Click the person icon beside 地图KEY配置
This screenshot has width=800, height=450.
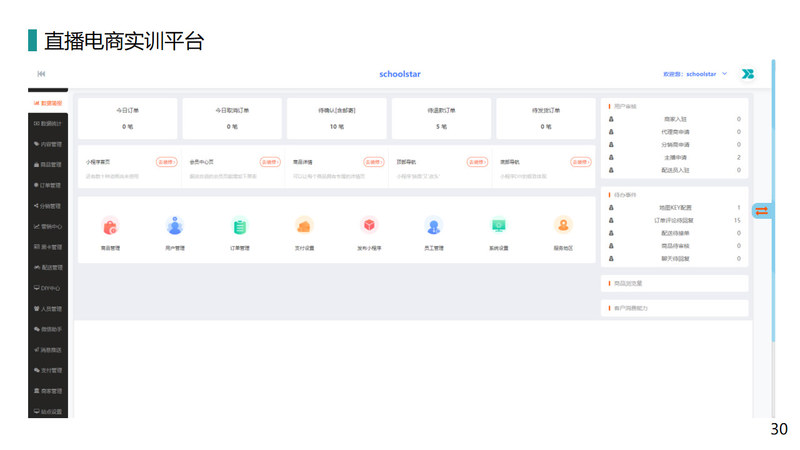pyautogui.click(x=611, y=208)
